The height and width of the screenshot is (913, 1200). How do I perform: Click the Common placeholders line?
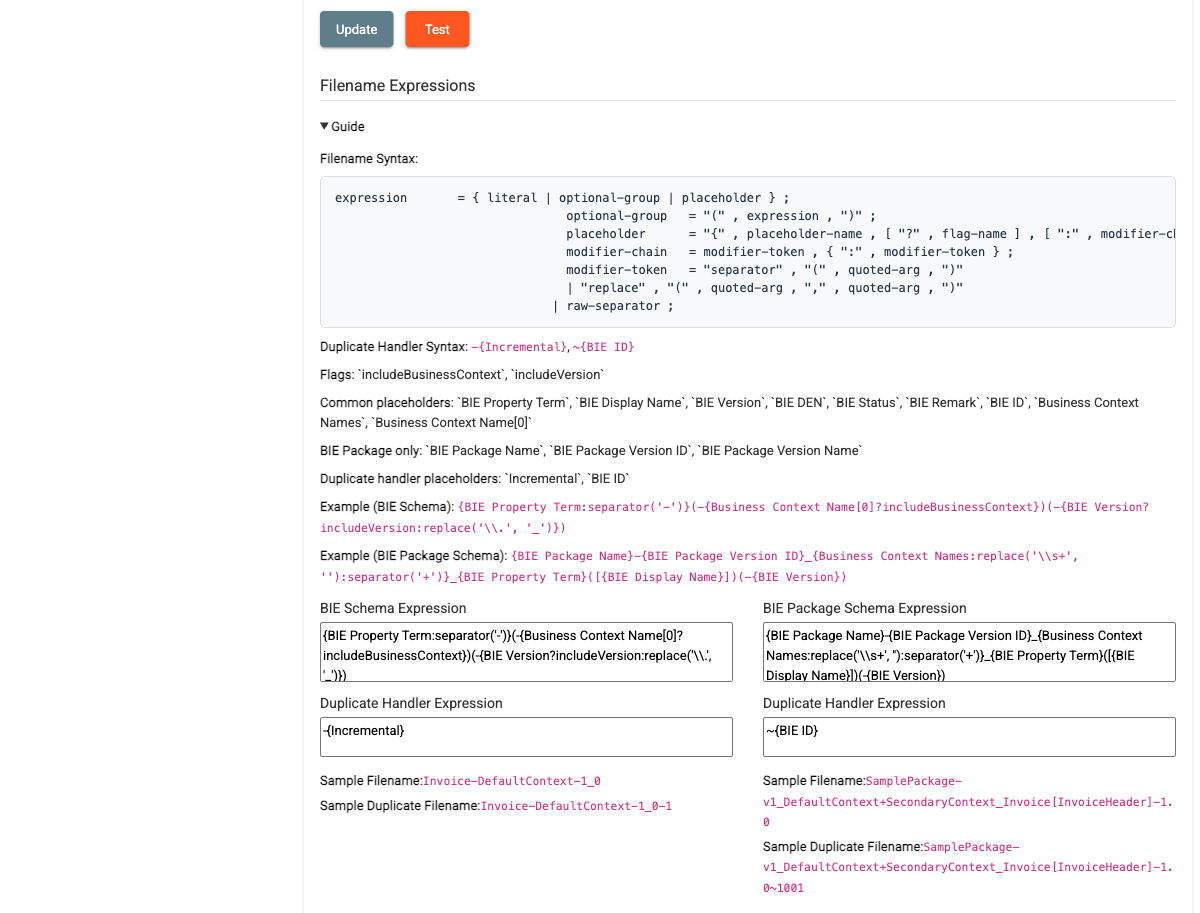(x=729, y=413)
